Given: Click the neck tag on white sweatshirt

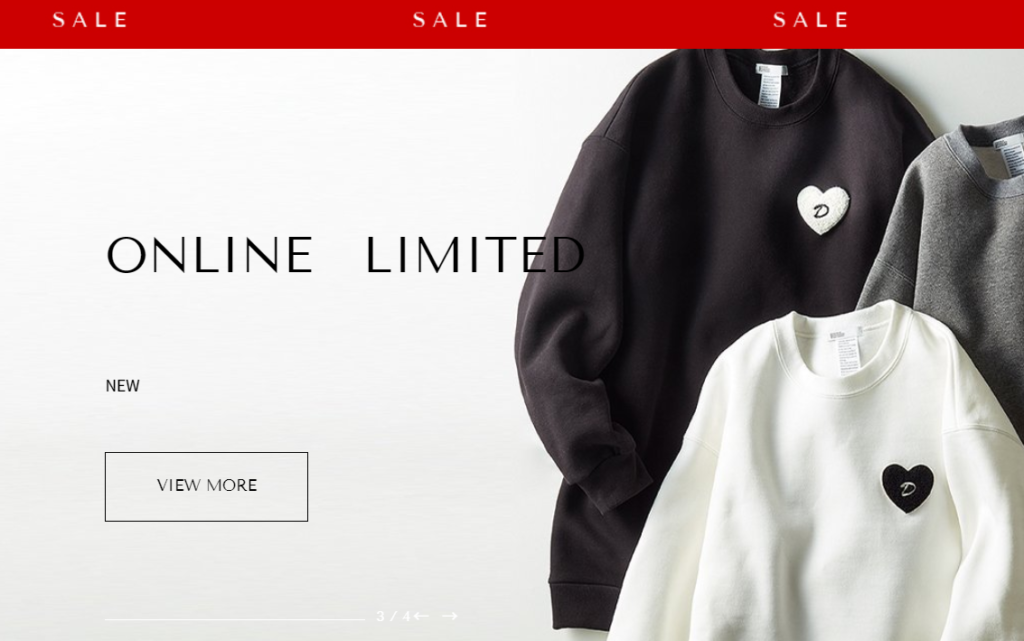Looking at the screenshot, I should [x=846, y=351].
